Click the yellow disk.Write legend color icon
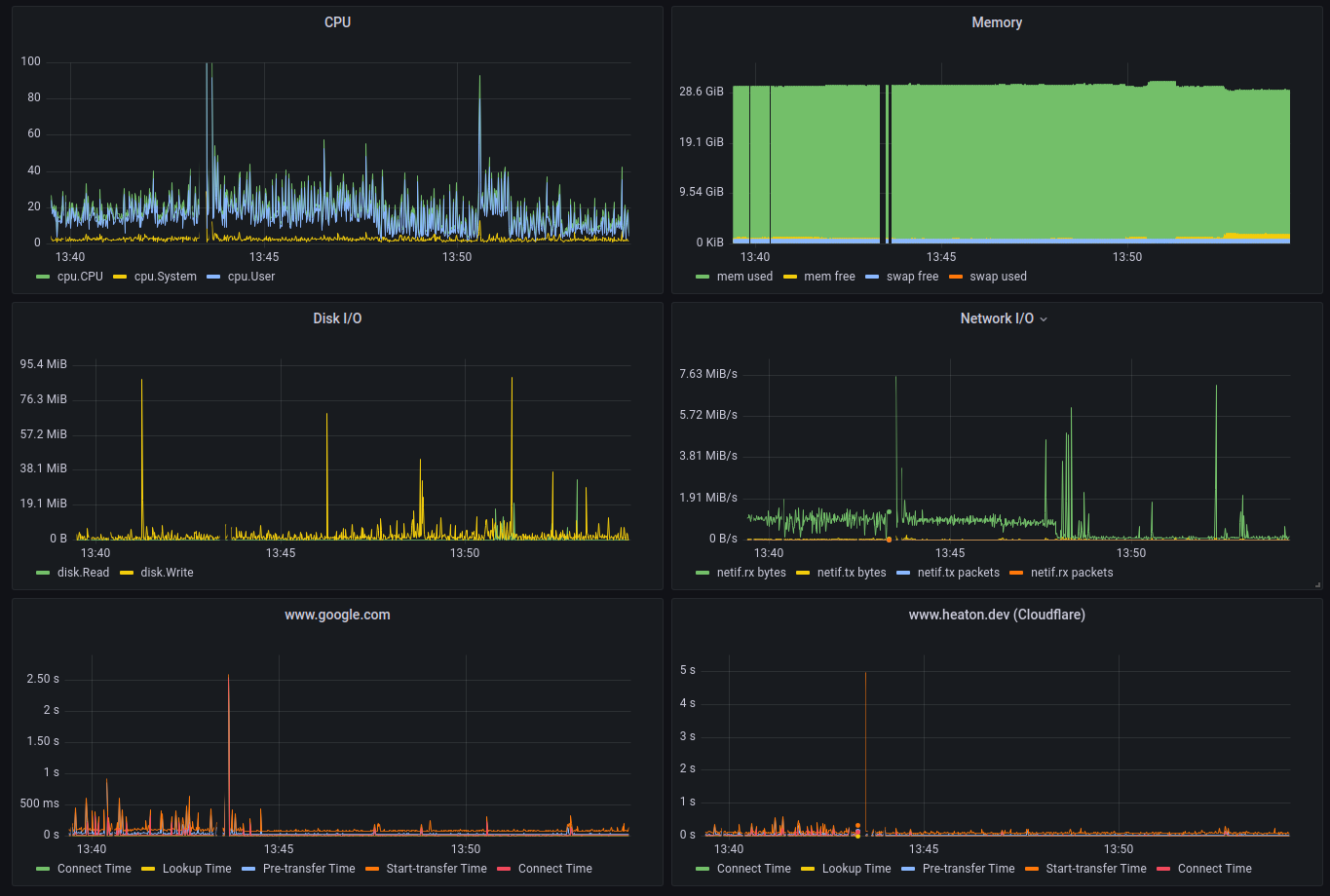Viewport: 1330px width, 896px height. (x=127, y=574)
